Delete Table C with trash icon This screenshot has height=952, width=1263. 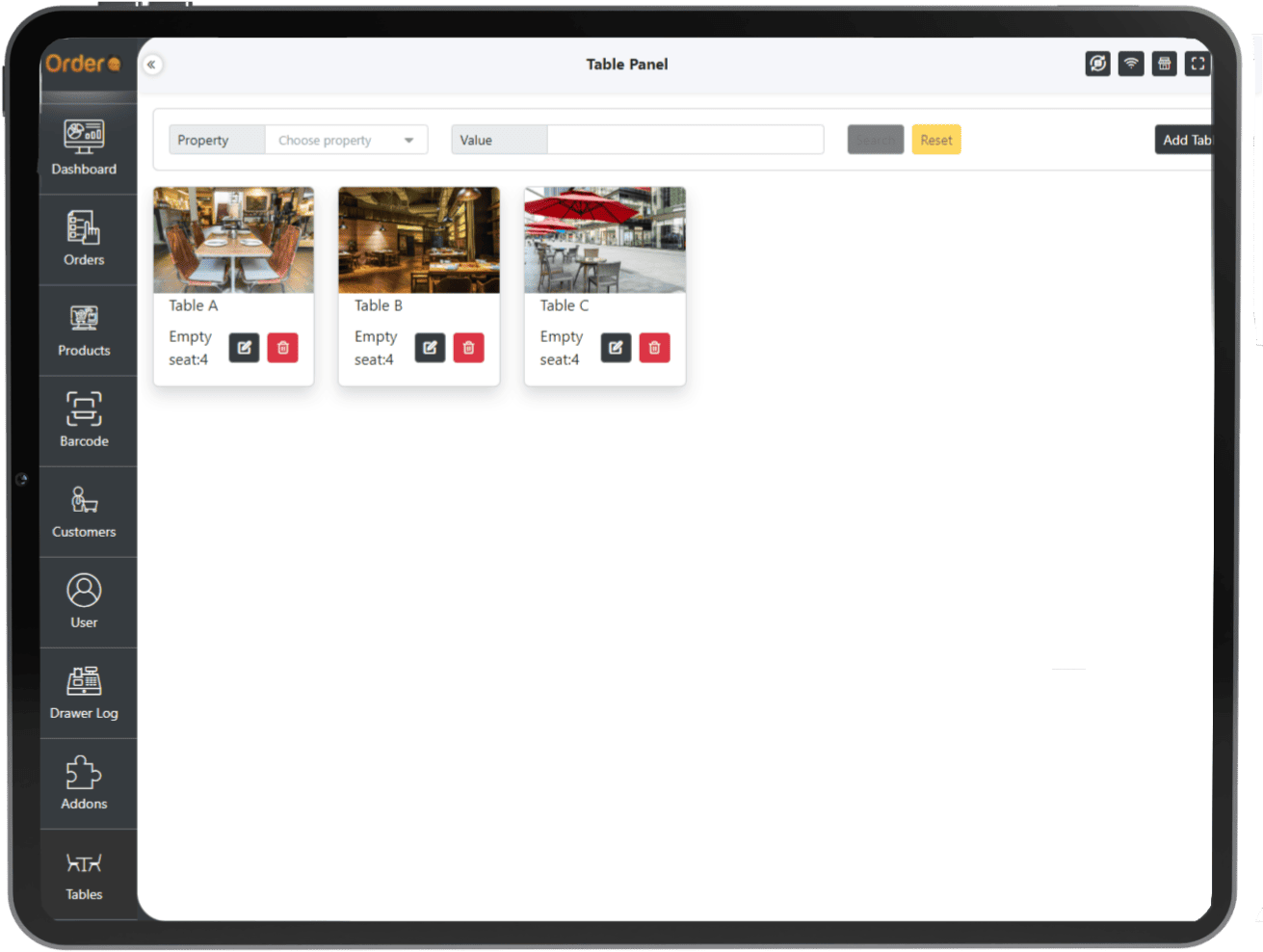click(654, 348)
